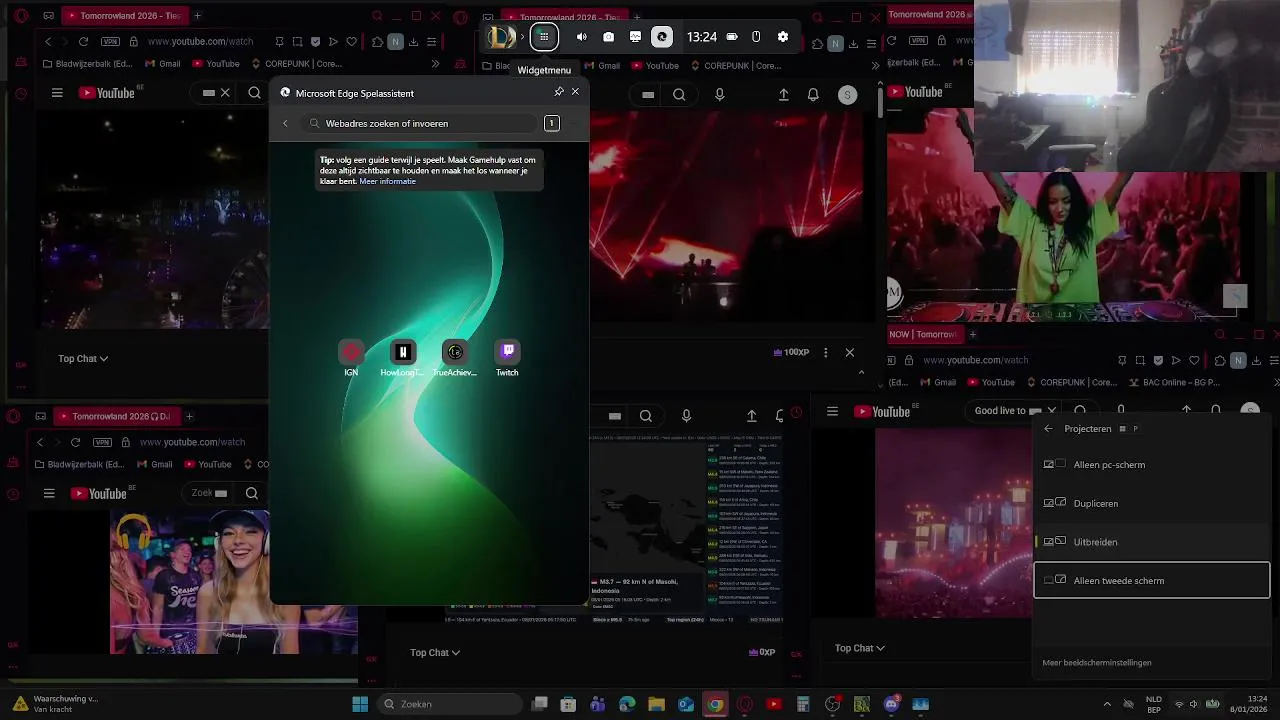The height and width of the screenshot is (720, 1280).
Task: Open the Game Bar performance widget
Action: pyautogui.click(x=635, y=37)
